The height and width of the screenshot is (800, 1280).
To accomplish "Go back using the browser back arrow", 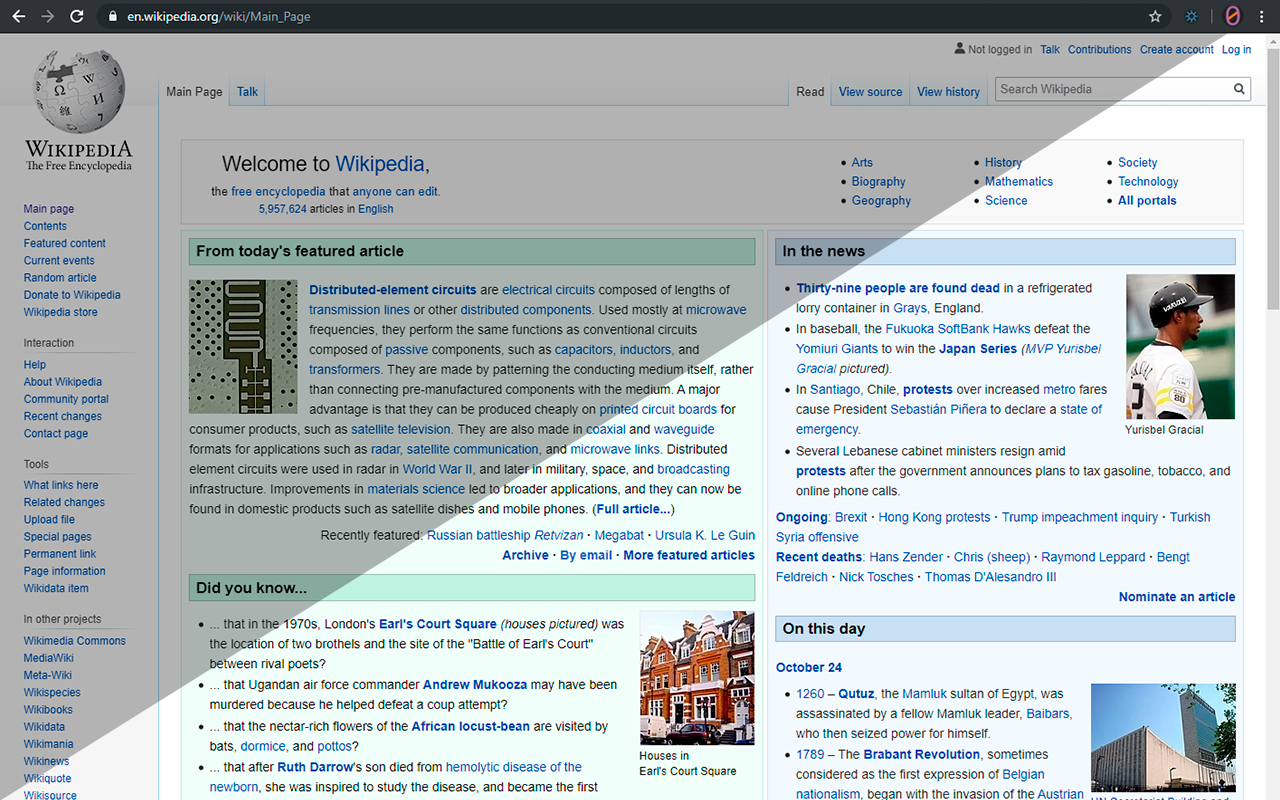I will (18, 17).
